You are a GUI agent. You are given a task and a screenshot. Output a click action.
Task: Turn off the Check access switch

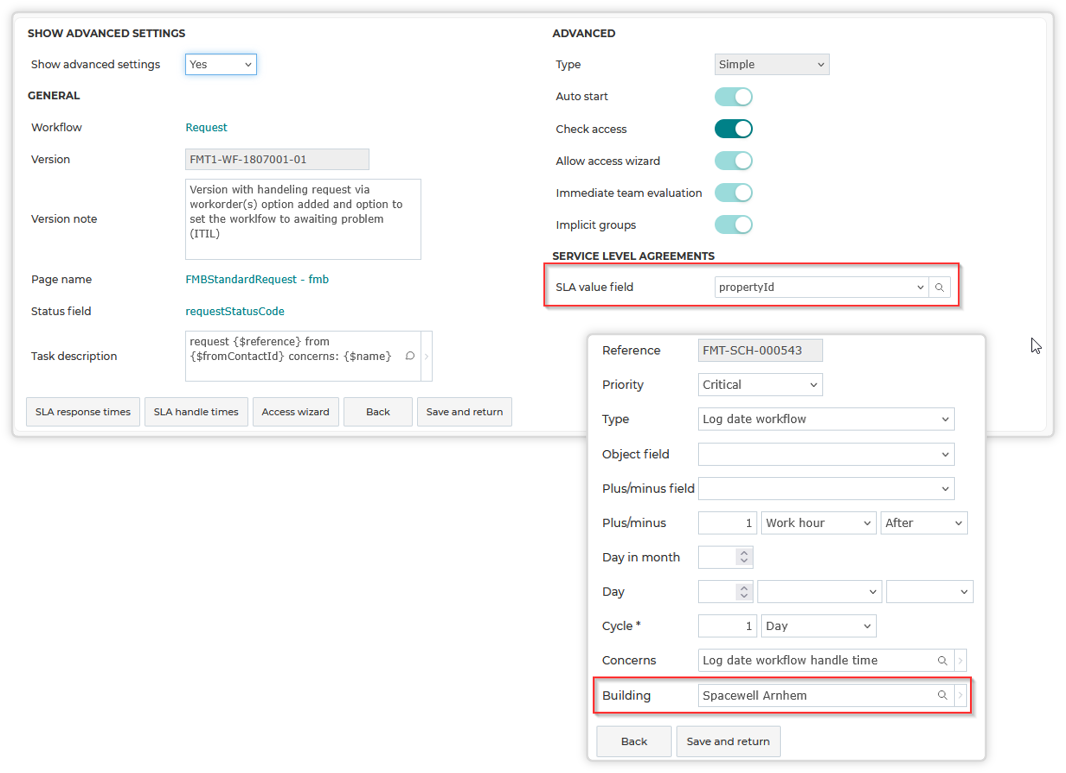(734, 128)
